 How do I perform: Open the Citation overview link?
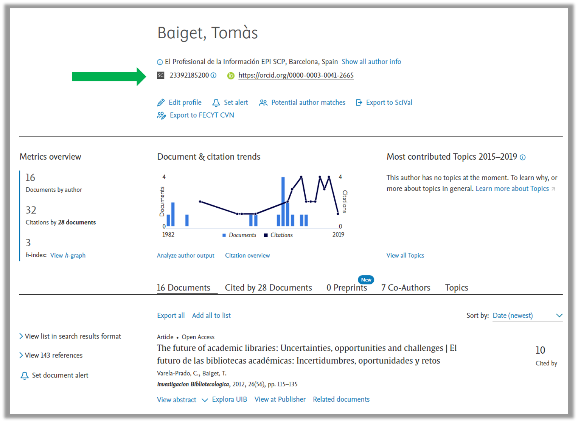[x=247, y=255]
